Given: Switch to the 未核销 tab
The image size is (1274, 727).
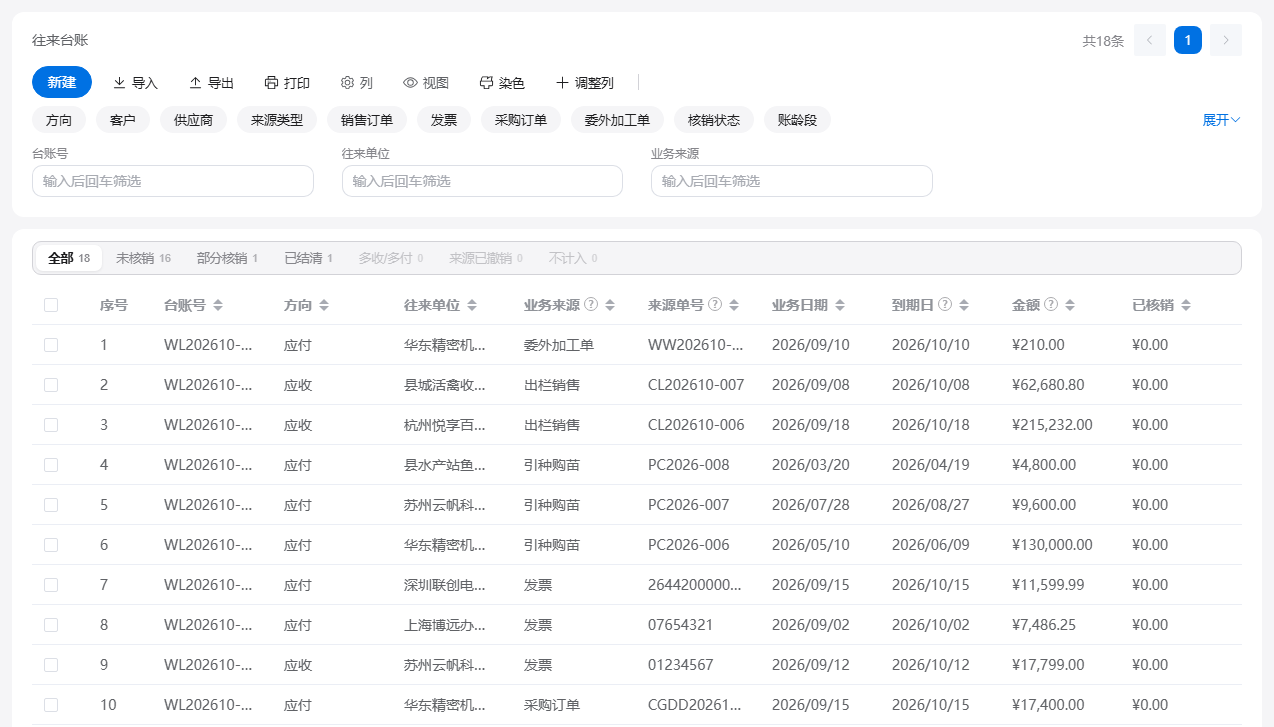Looking at the screenshot, I should (x=143, y=258).
